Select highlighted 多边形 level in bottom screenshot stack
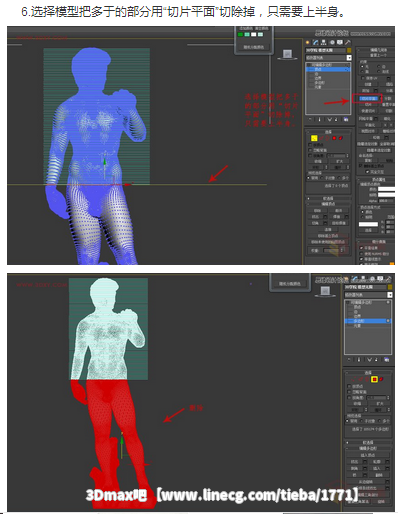 point(368,321)
